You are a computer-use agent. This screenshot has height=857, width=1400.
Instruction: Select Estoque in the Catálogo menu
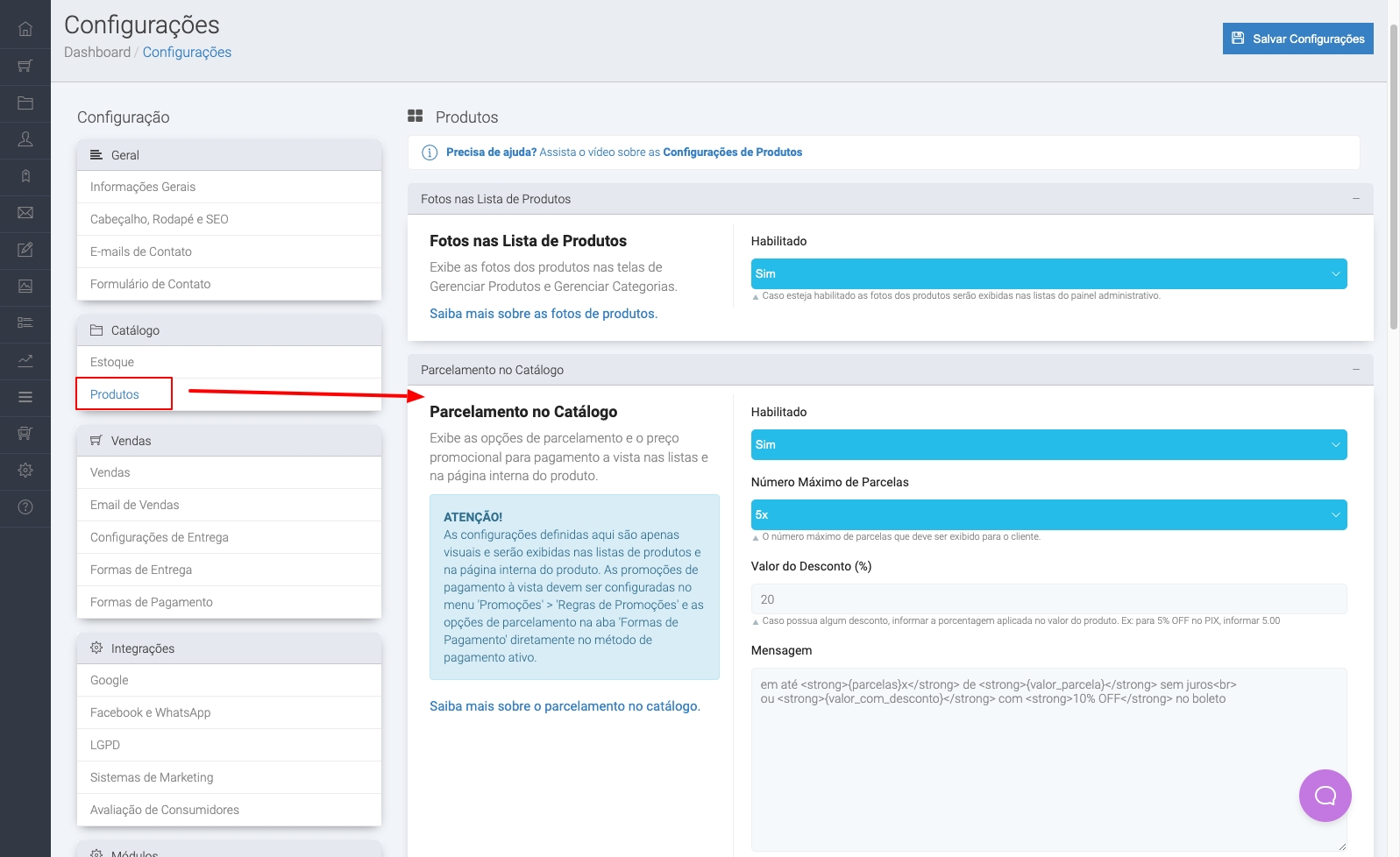[112, 362]
